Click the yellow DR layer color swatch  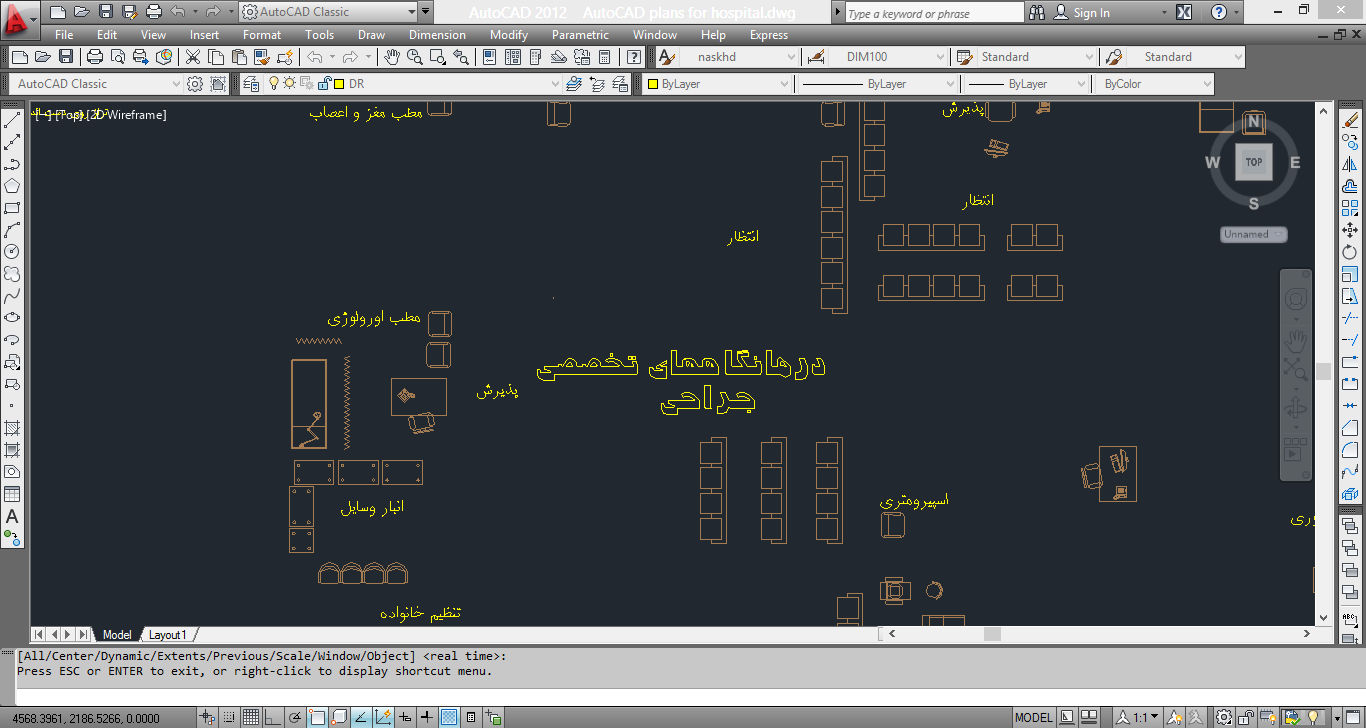point(340,84)
